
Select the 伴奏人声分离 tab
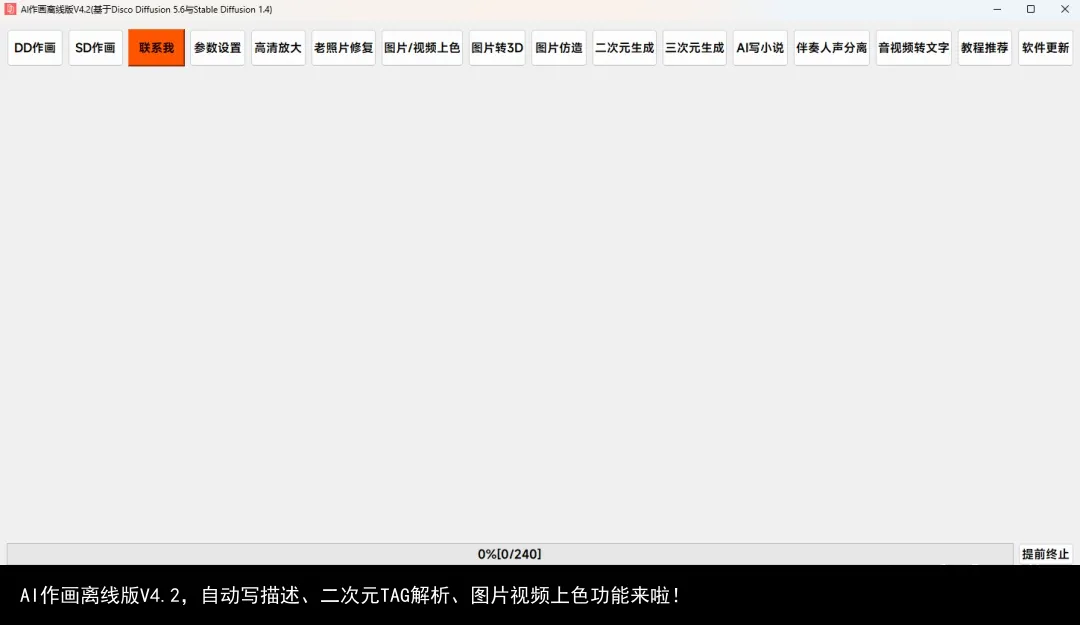click(x=832, y=48)
